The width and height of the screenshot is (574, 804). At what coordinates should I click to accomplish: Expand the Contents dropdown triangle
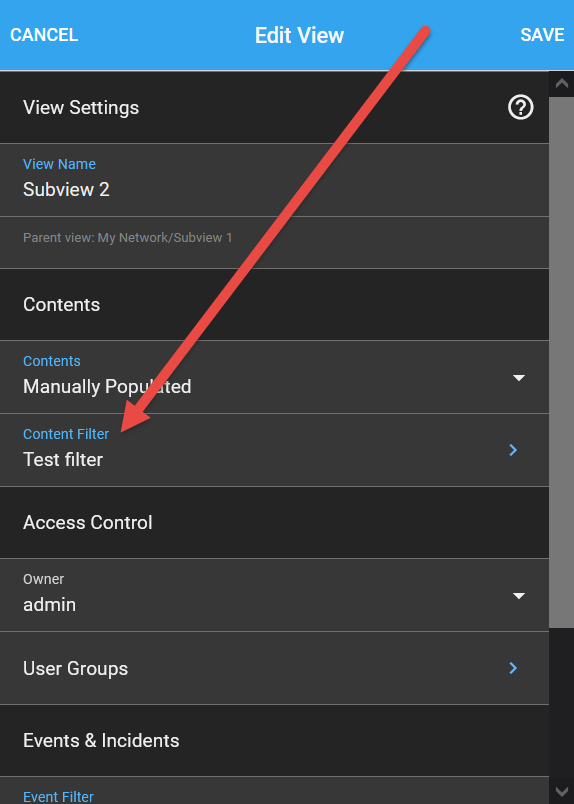point(519,378)
